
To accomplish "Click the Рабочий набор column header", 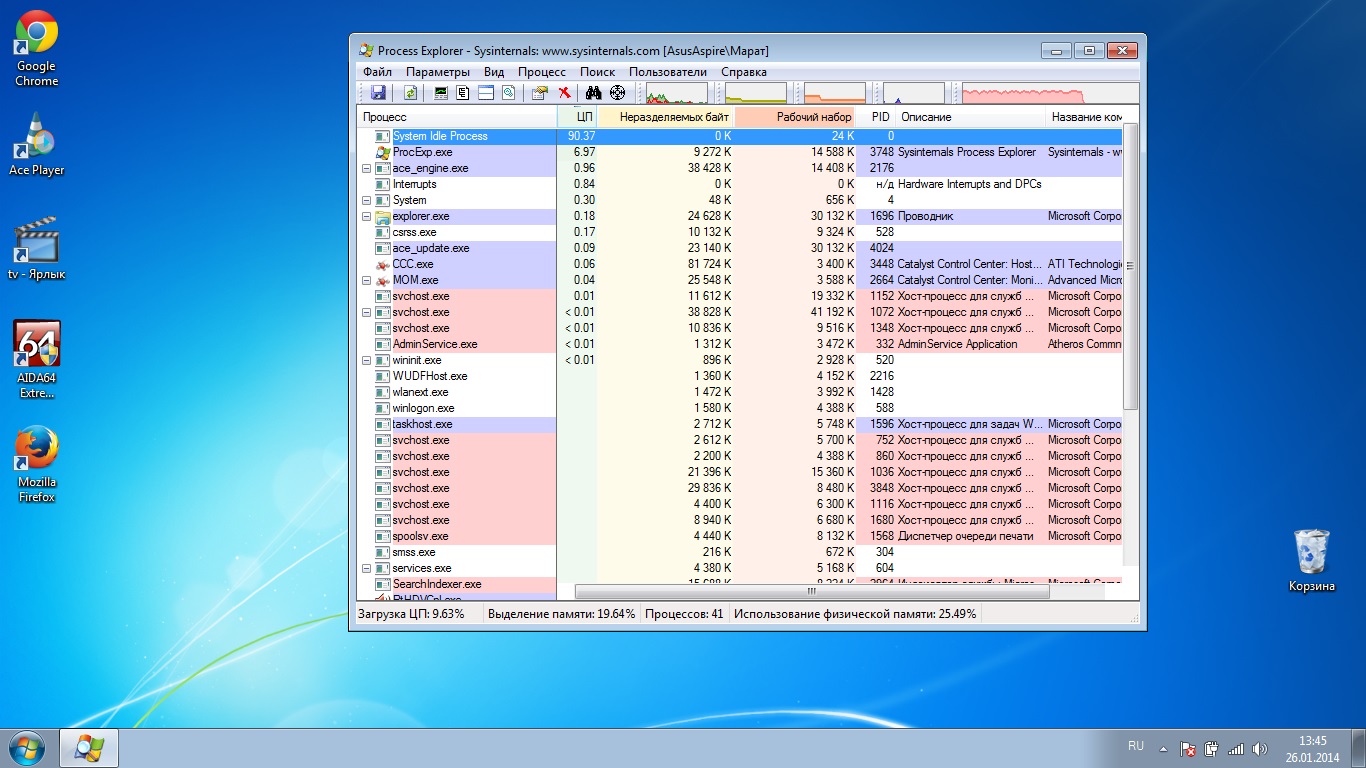I will coord(814,117).
